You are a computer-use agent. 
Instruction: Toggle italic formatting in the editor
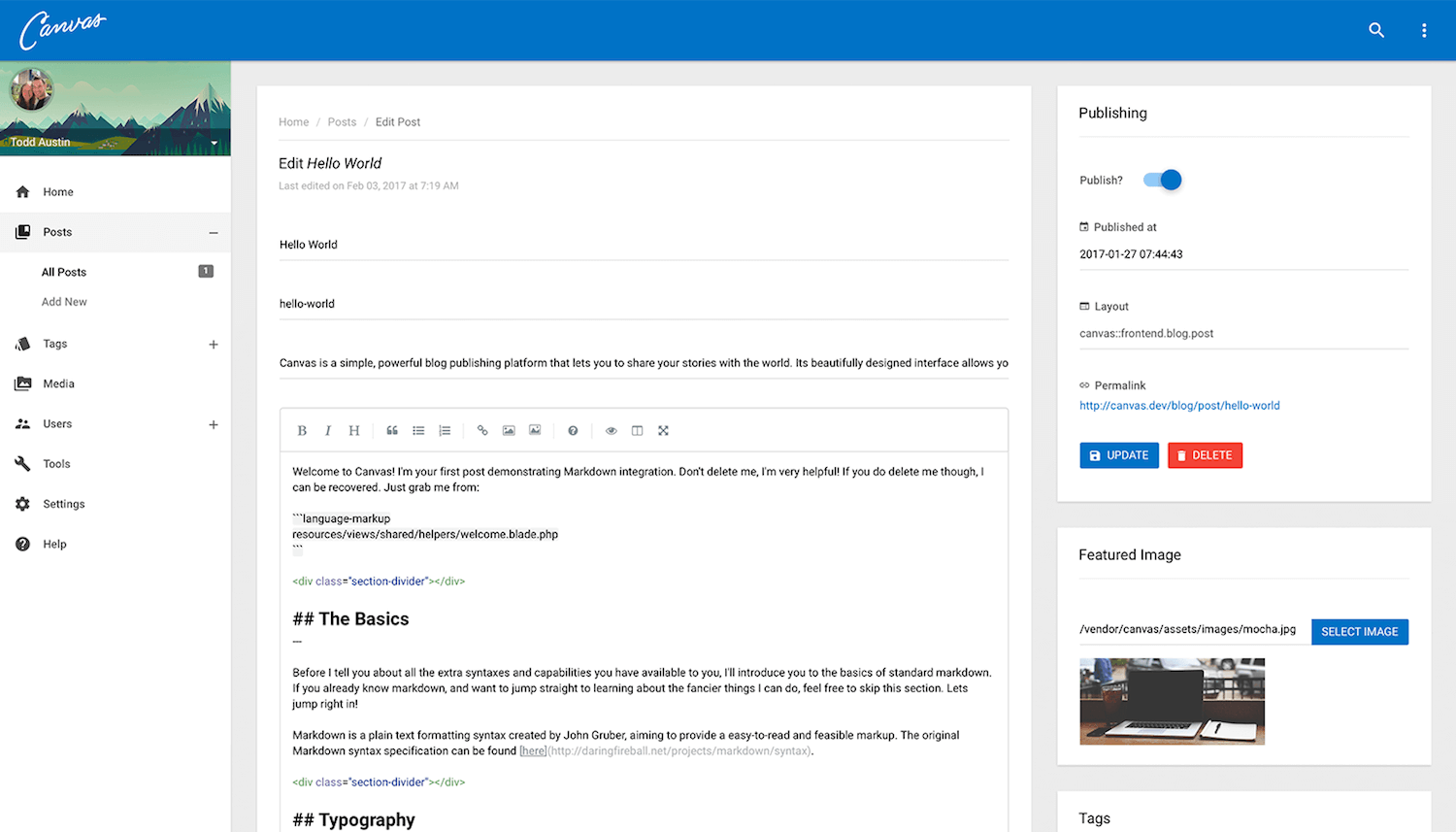tap(328, 430)
